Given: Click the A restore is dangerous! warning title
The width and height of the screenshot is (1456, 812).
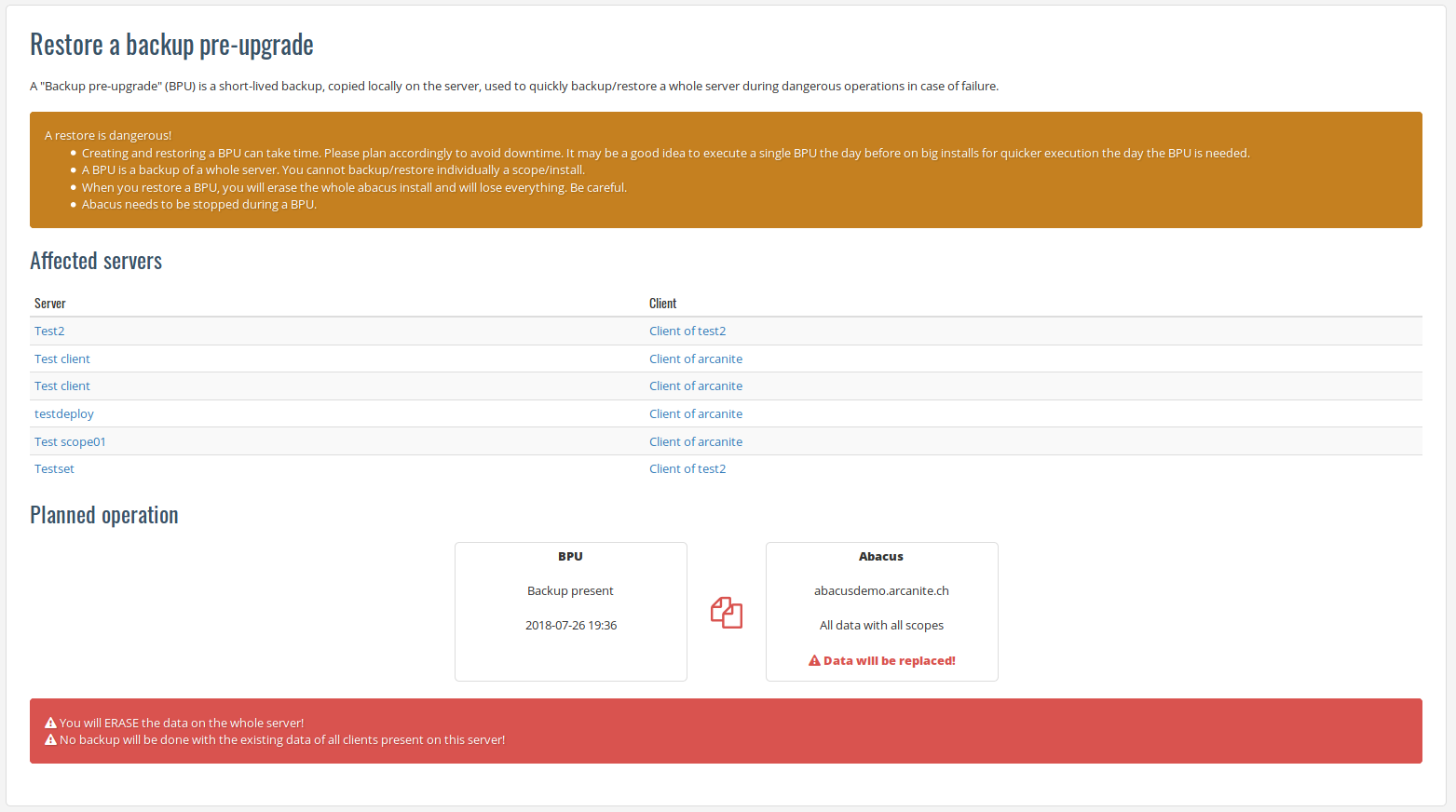Looking at the screenshot, I should pos(108,135).
